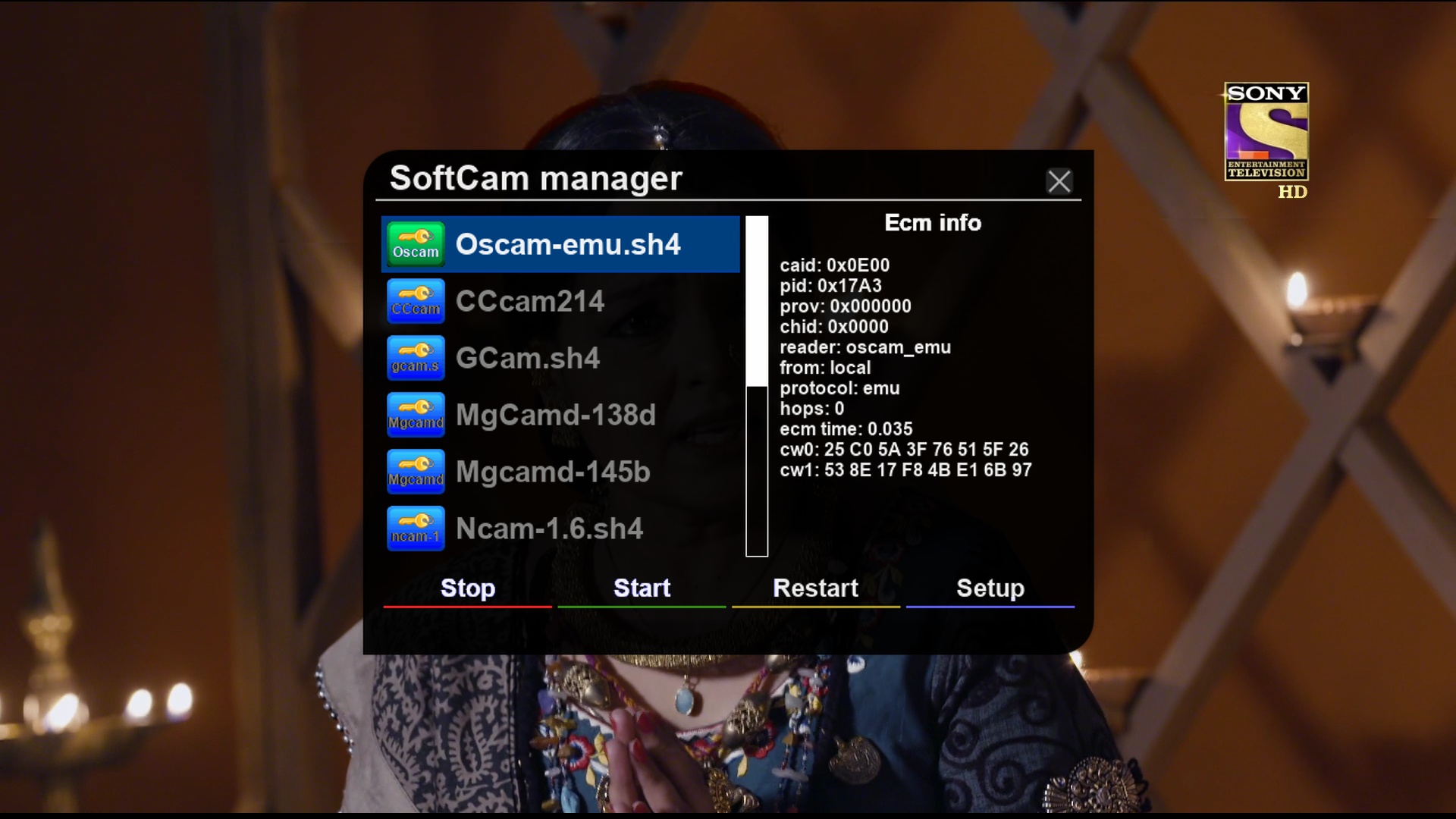
Task: Click the white scrollbar thumb
Action: (x=757, y=301)
